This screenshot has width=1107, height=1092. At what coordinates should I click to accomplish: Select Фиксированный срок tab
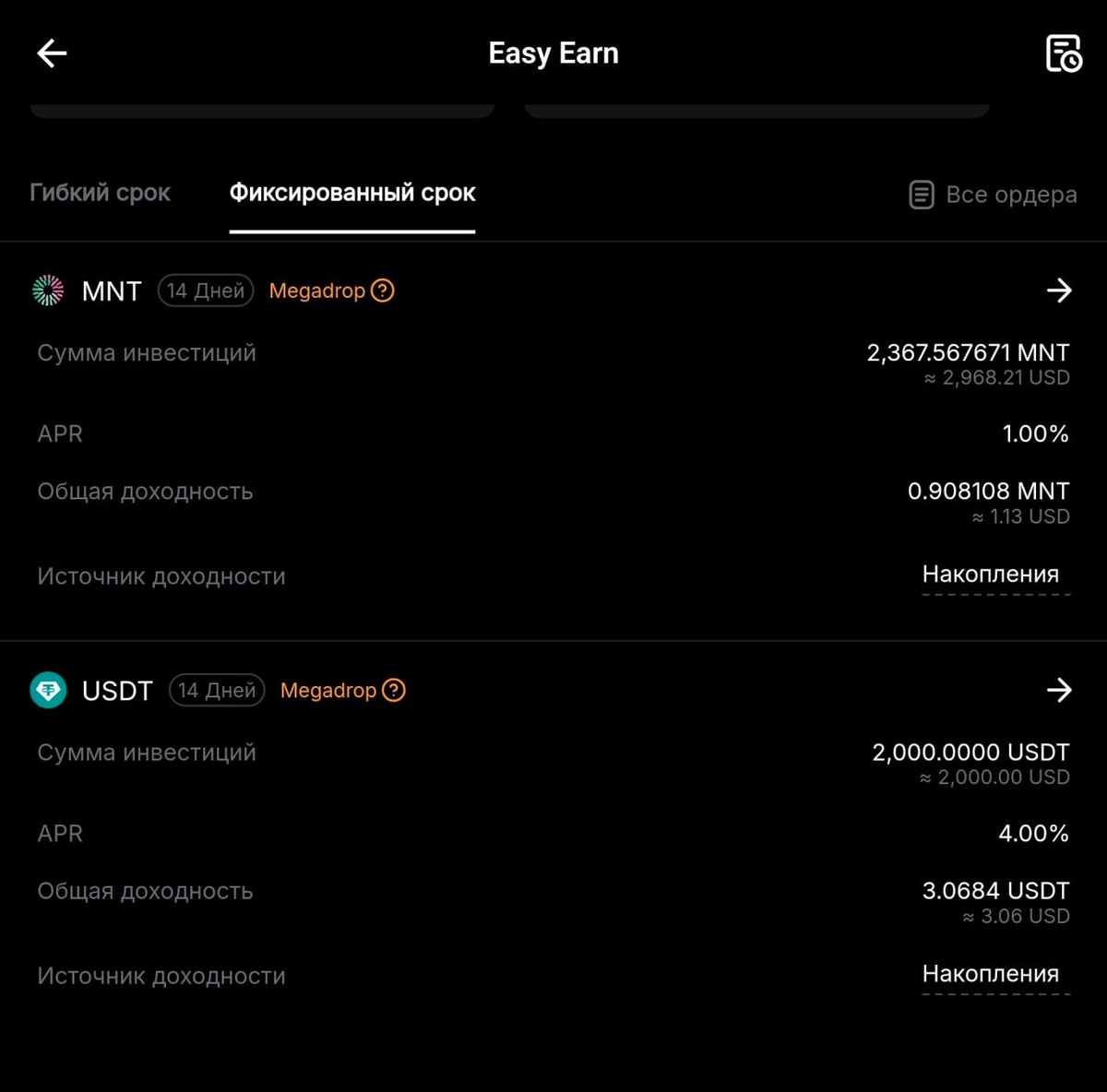(x=352, y=193)
